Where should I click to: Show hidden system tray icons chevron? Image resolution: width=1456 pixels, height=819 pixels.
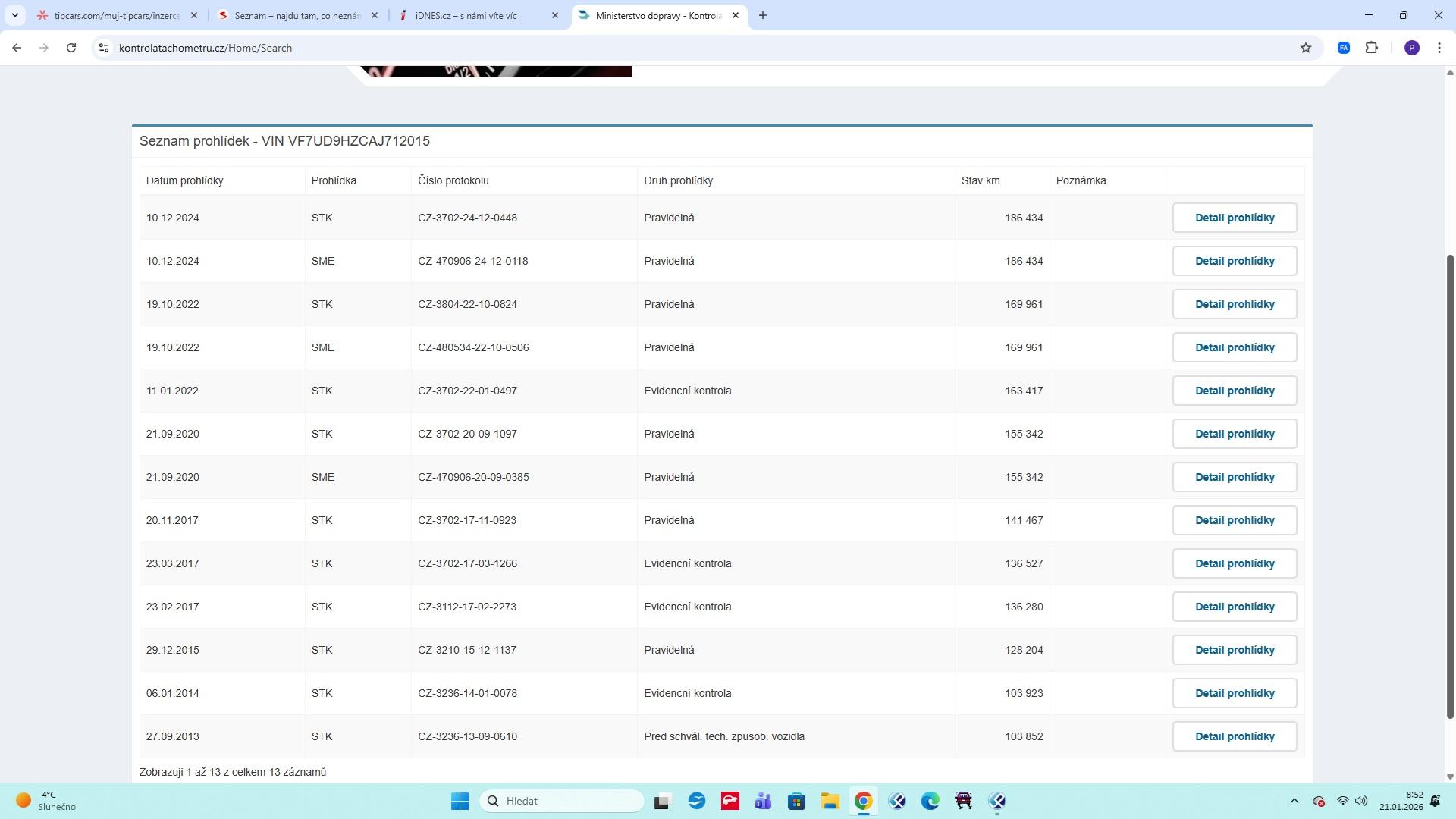[x=1294, y=801]
